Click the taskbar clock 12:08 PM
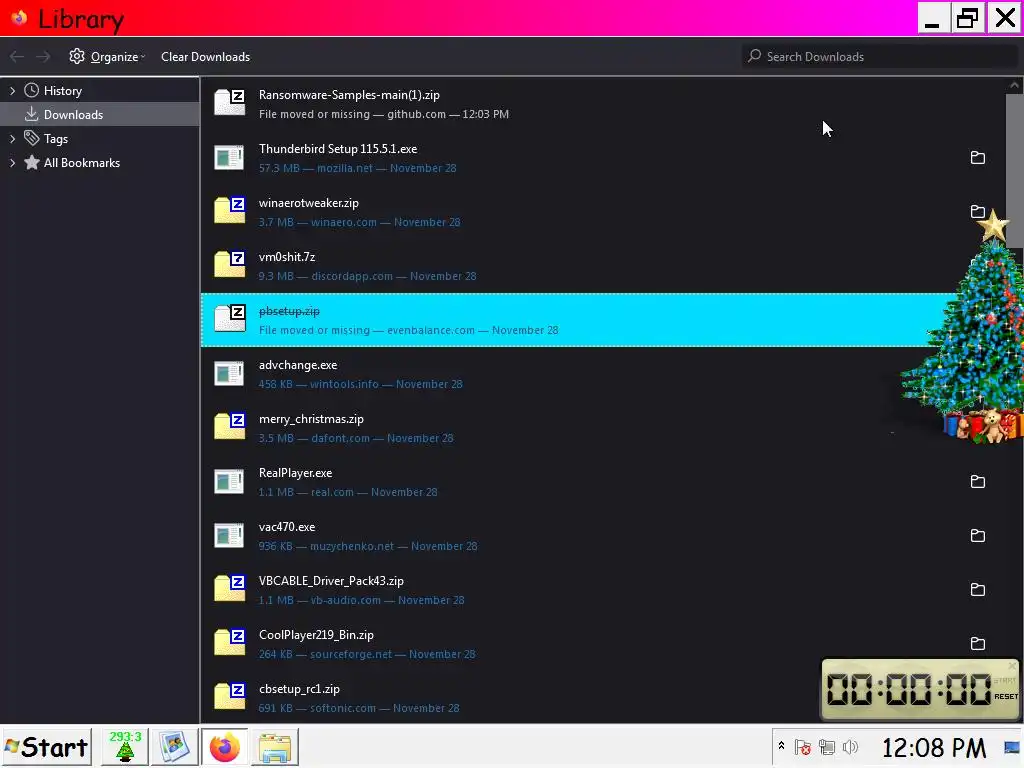The height and width of the screenshot is (768, 1024). 934,748
